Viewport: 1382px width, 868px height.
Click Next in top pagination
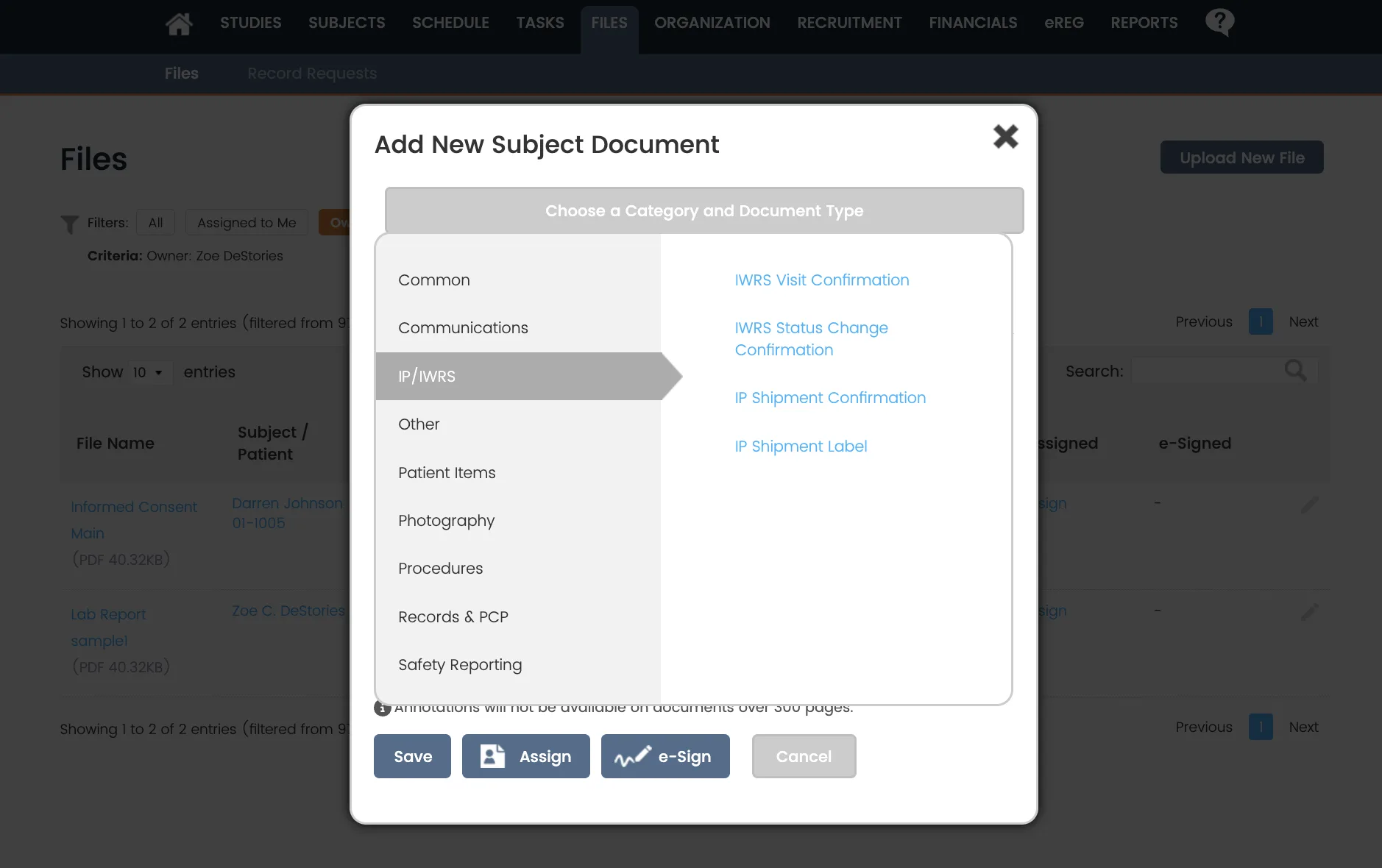point(1303,322)
